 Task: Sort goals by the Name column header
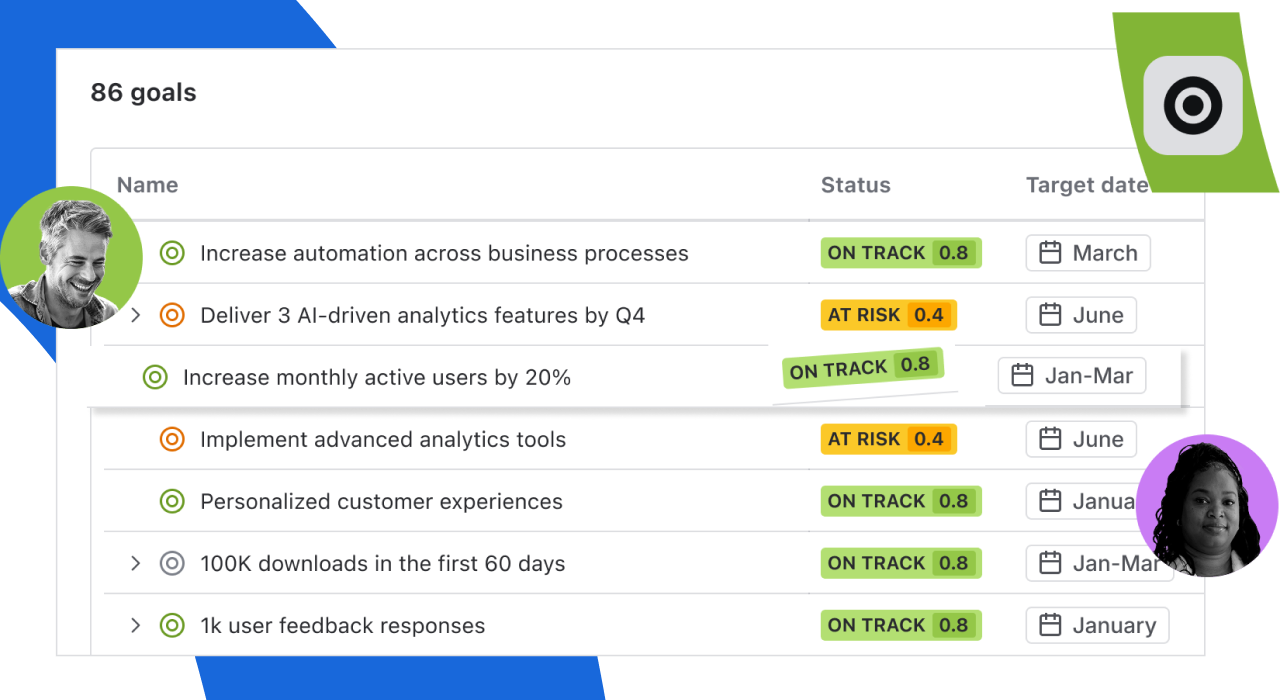click(147, 185)
